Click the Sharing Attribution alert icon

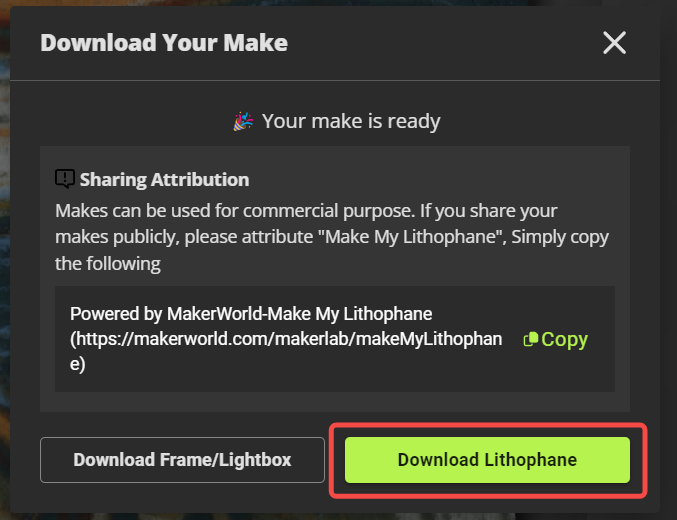point(65,179)
